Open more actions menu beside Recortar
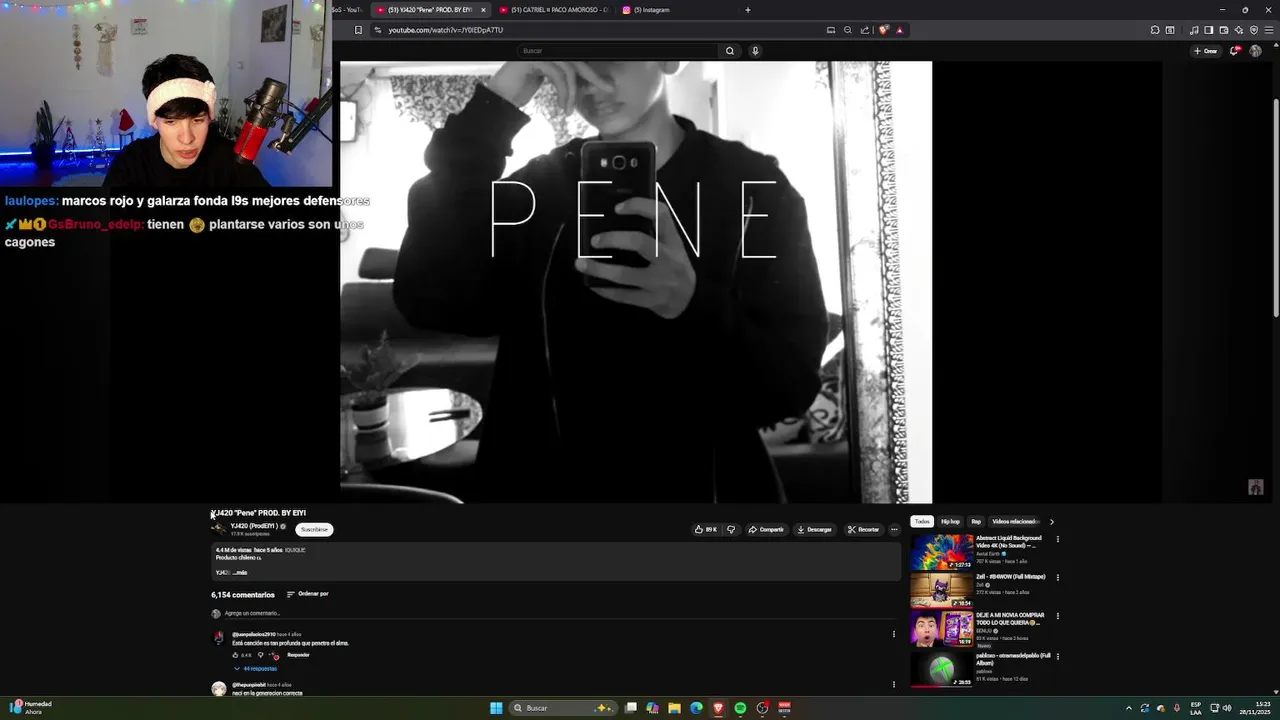Image resolution: width=1280 pixels, height=720 pixels. click(894, 529)
